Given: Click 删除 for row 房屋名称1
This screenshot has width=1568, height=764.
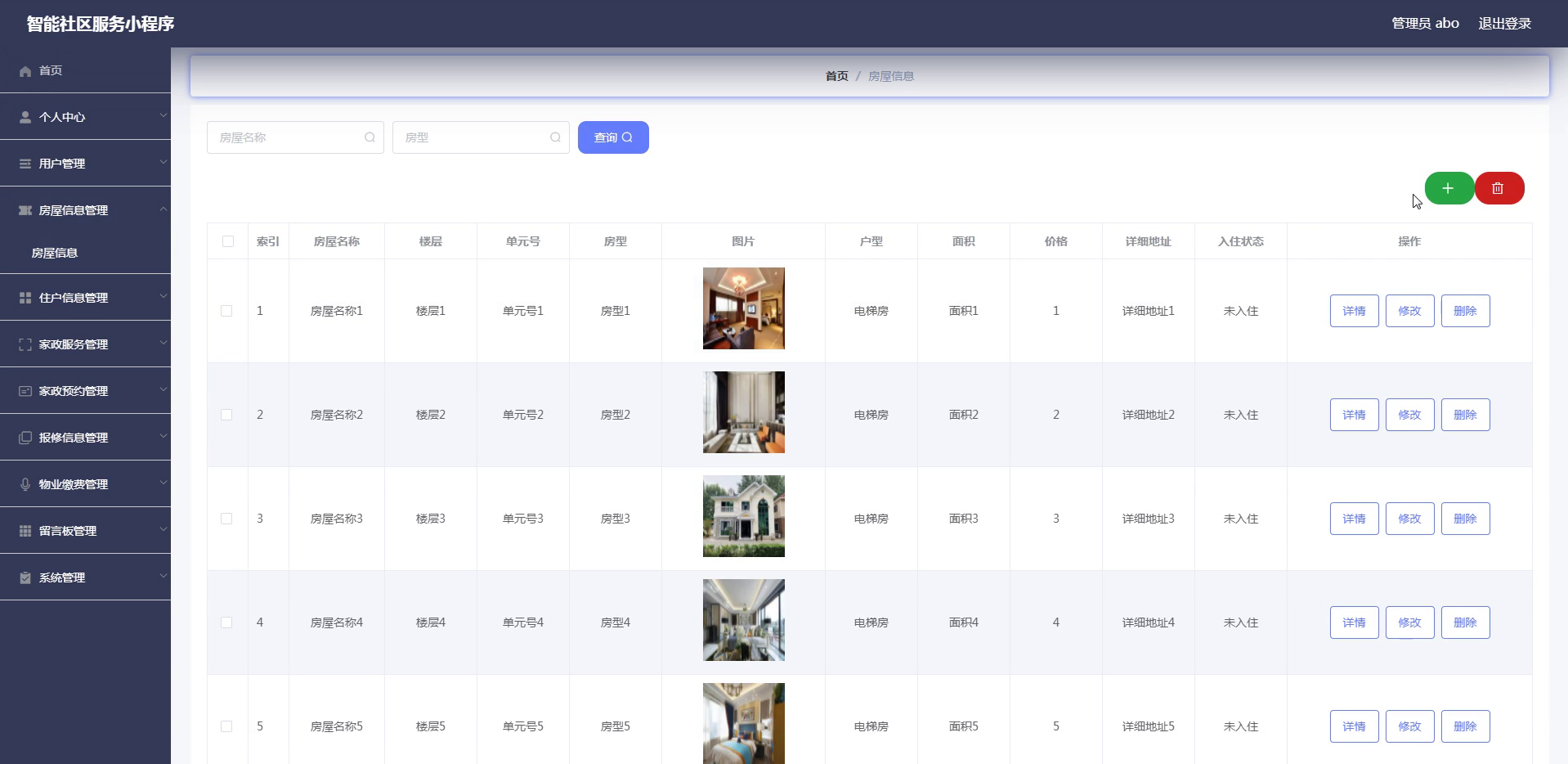Looking at the screenshot, I should tap(1465, 311).
